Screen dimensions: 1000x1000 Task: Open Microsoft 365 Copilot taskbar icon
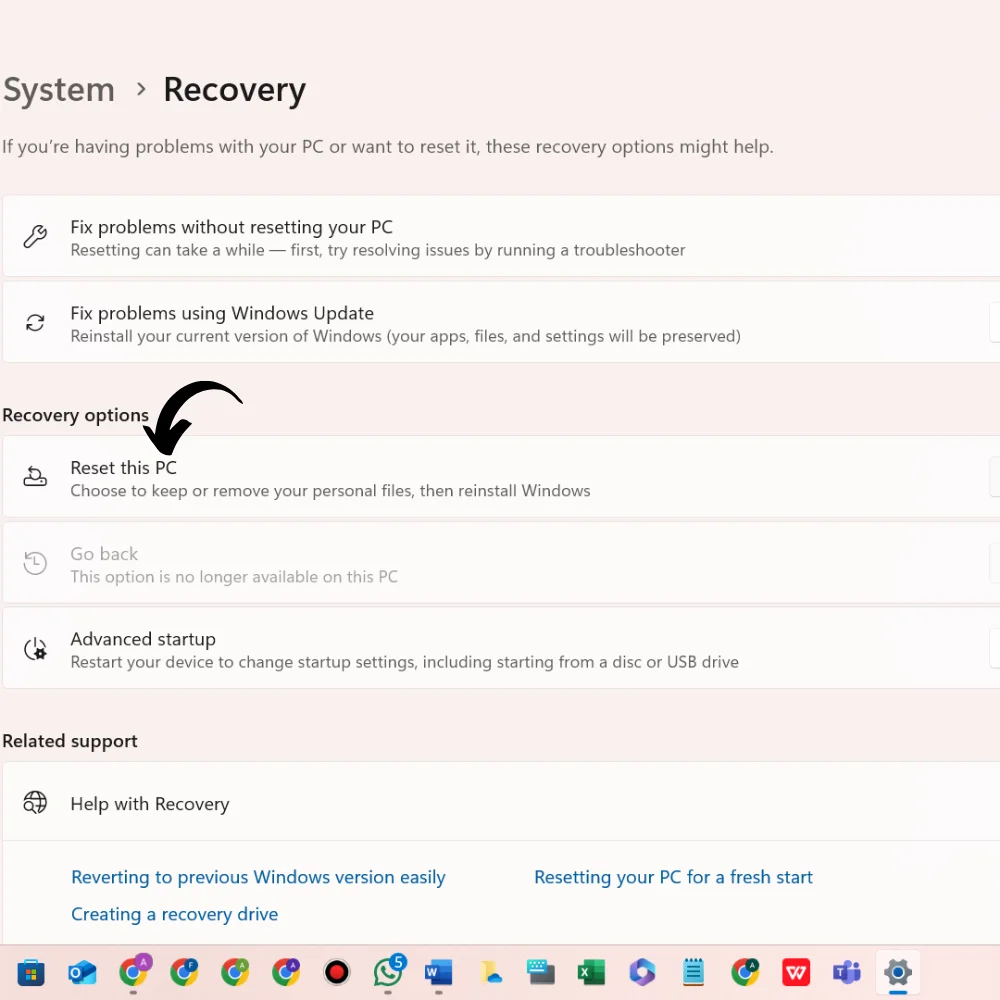(x=642, y=973)
